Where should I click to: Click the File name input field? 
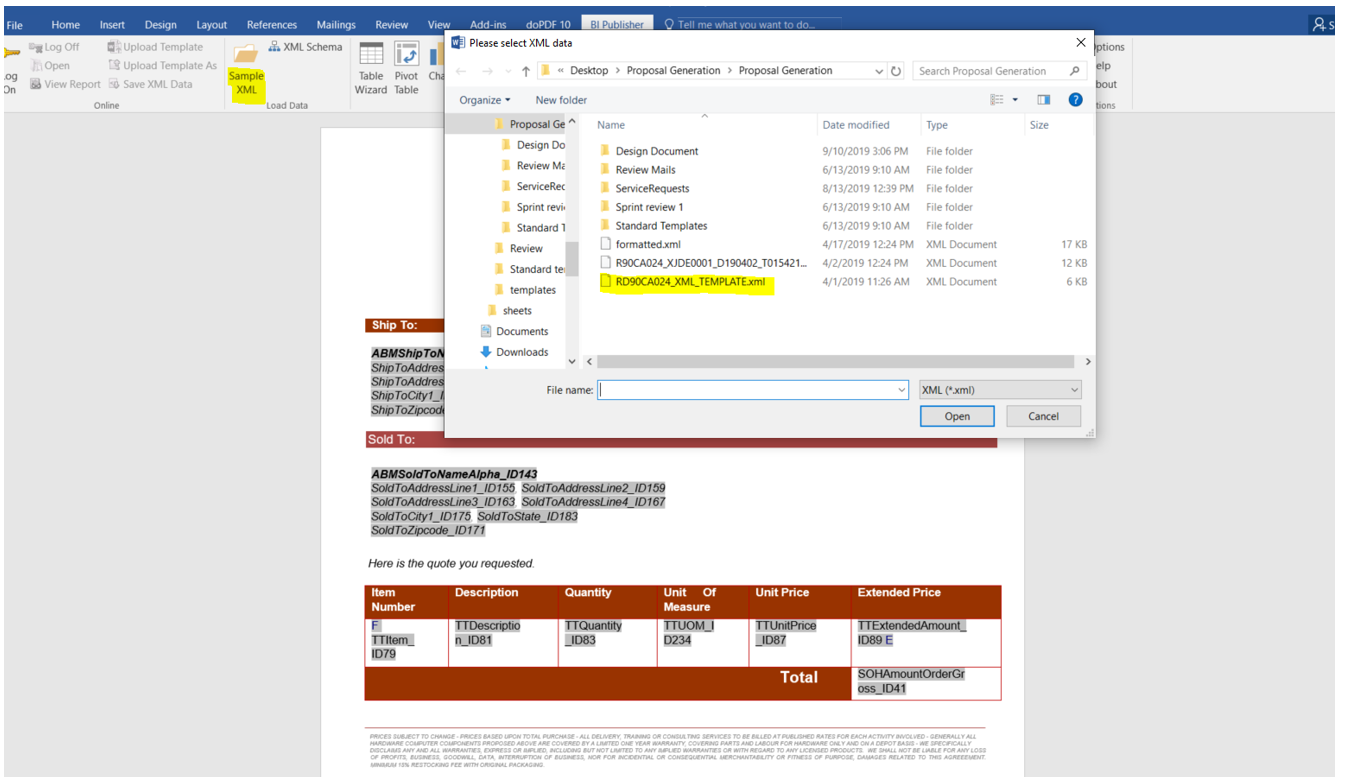(754, 390)
